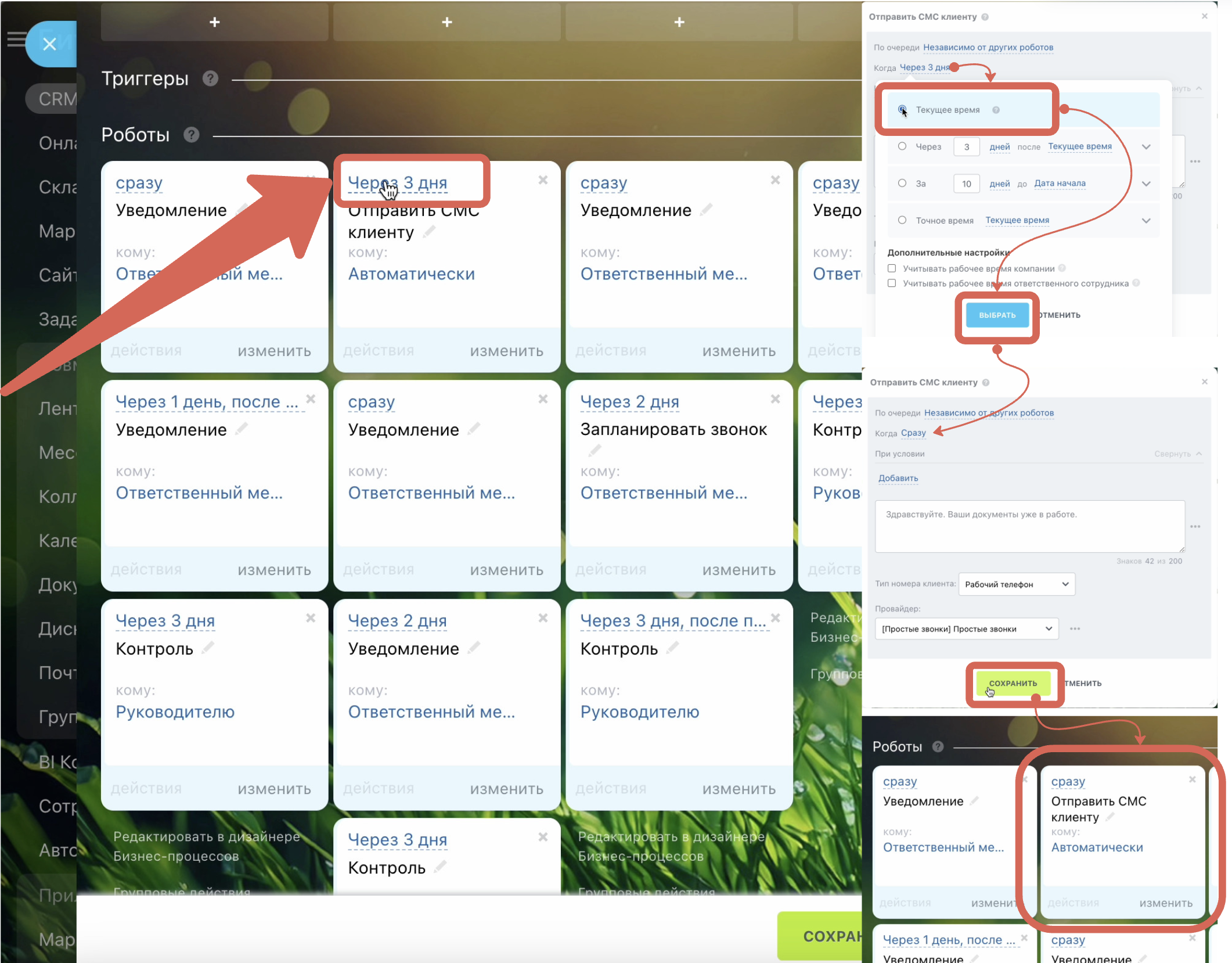Open the Через 3 дня time selector in the top SMS dialog
This screenshot has width=1232, height=963.
click(x=925, y=67)
